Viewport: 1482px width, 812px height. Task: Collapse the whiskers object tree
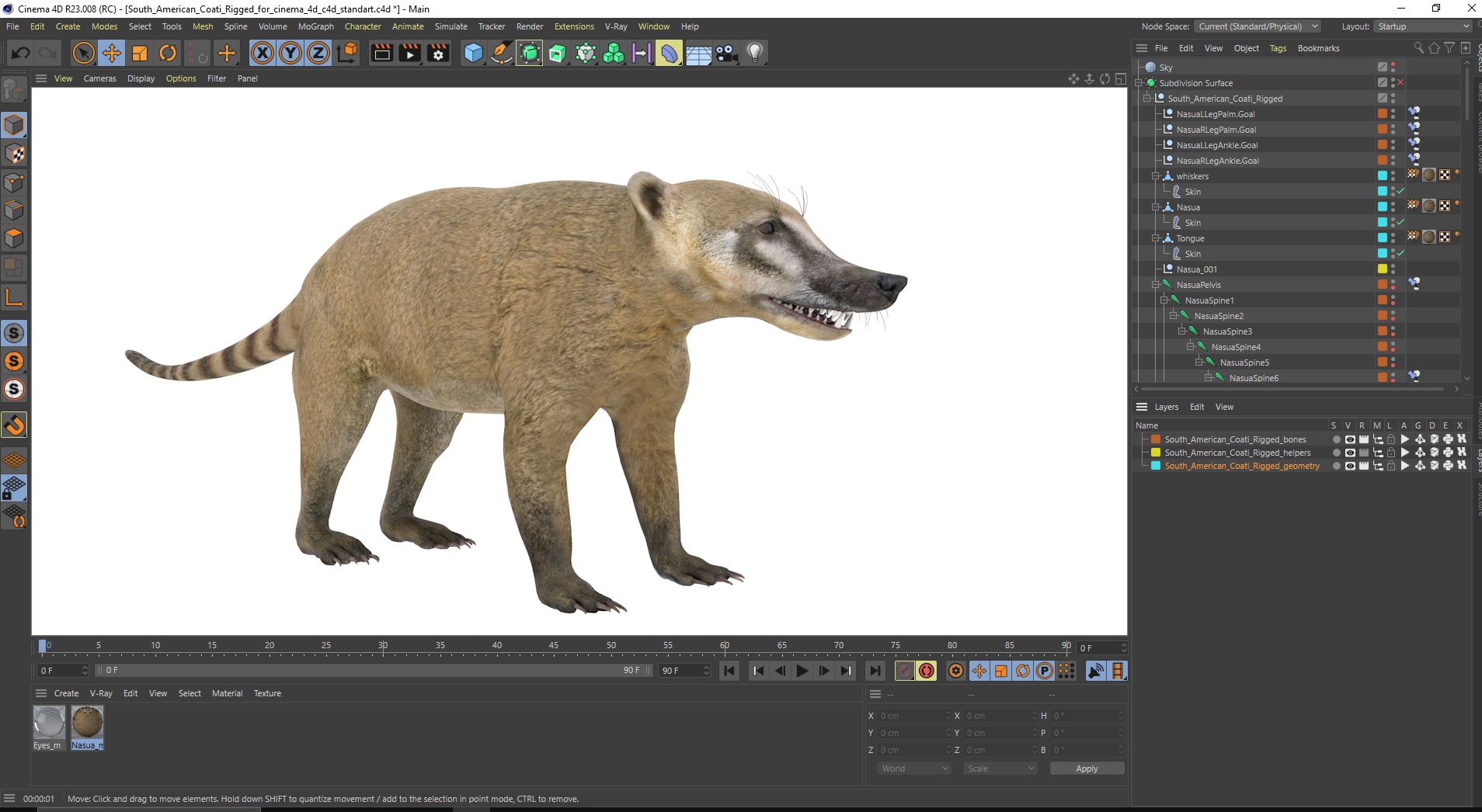pos(1156,176)
